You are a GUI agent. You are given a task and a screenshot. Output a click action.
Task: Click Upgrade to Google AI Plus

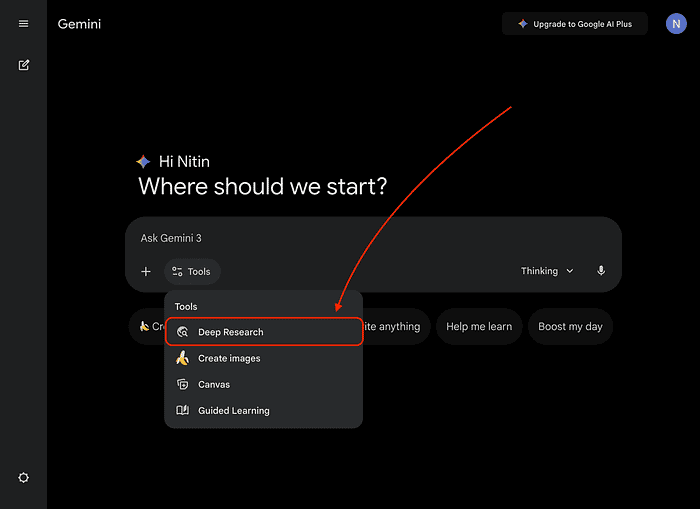574,24
